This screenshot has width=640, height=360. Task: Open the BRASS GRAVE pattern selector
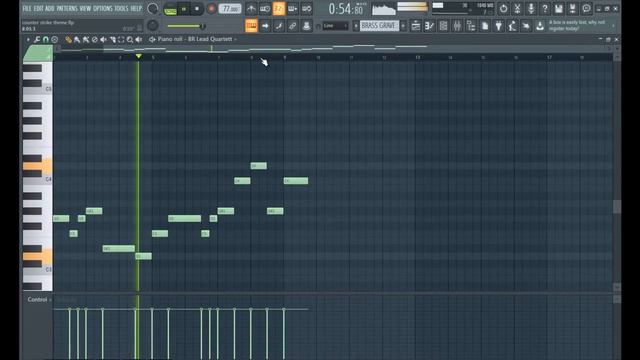(x=379, y=26)
